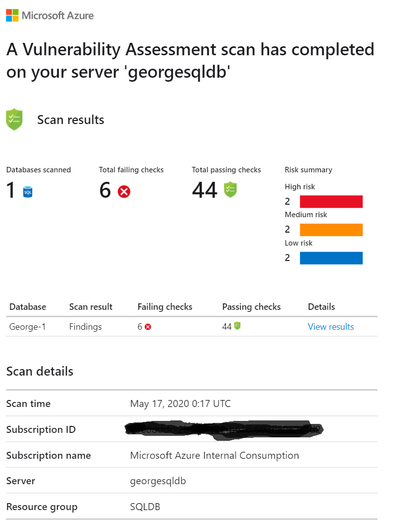
Task: Click the Passing checks column header
Action: coord(251,307)
